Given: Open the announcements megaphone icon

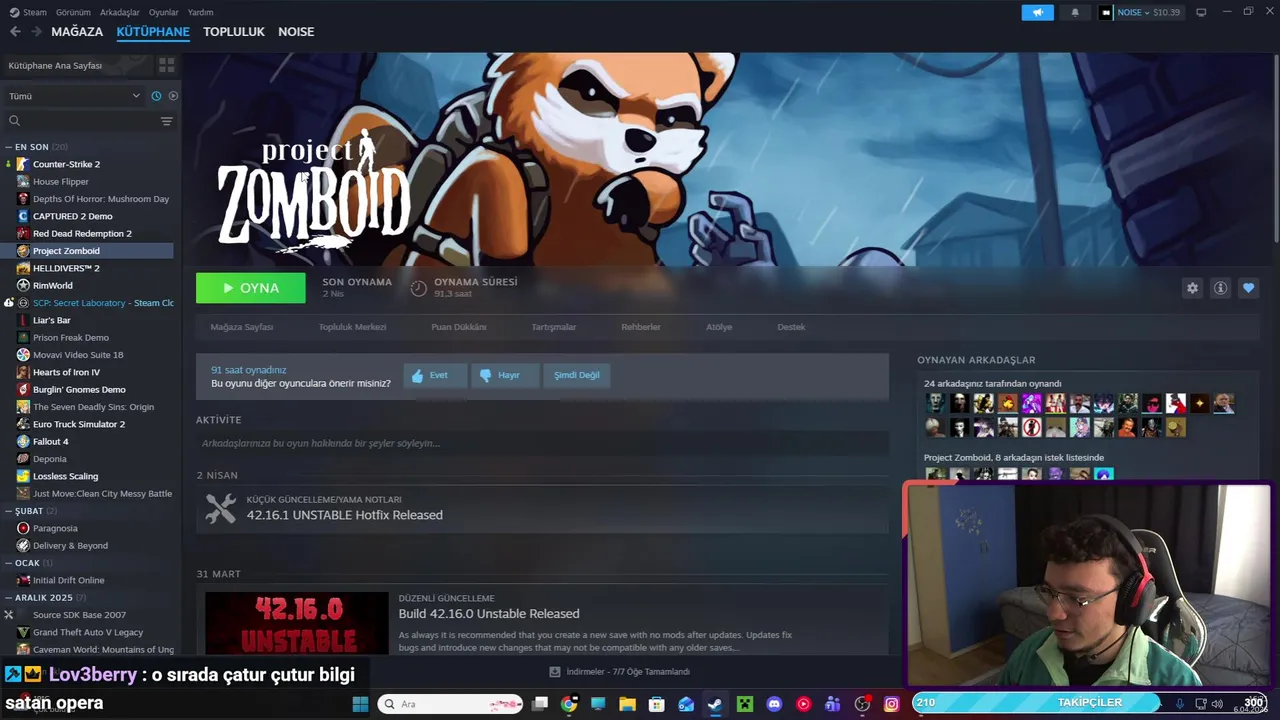Looking at the screenshot, I should [x=1037, y=12].
